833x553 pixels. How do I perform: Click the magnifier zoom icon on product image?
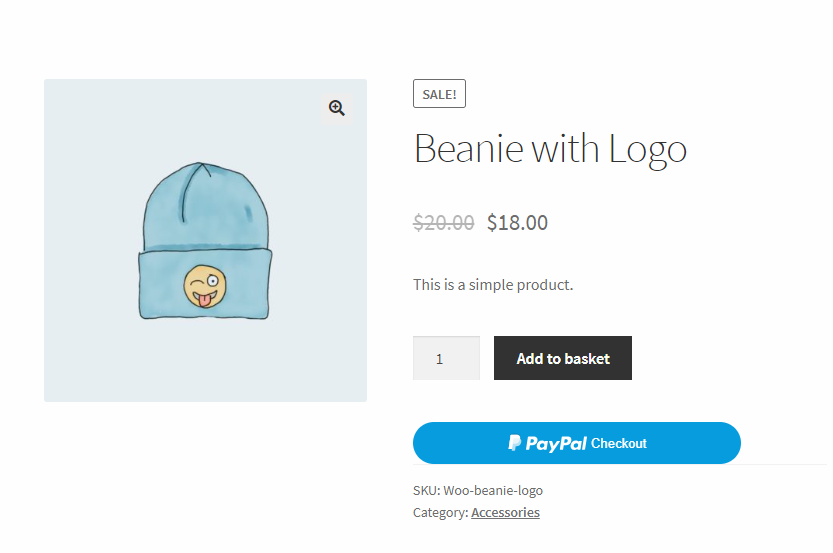337,108
